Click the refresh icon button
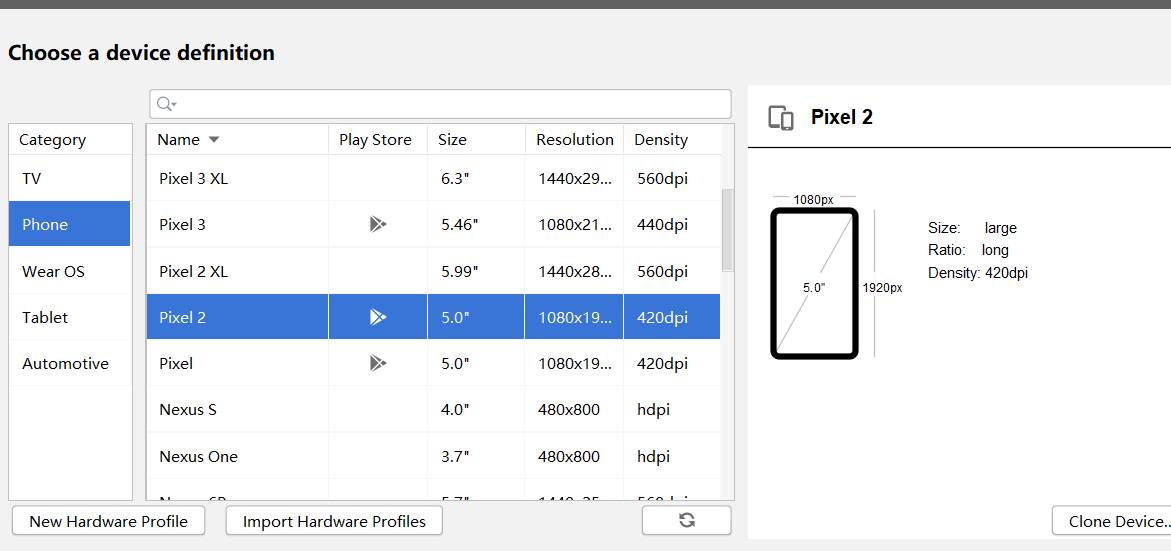The image size is (1171, 551). 686,520
